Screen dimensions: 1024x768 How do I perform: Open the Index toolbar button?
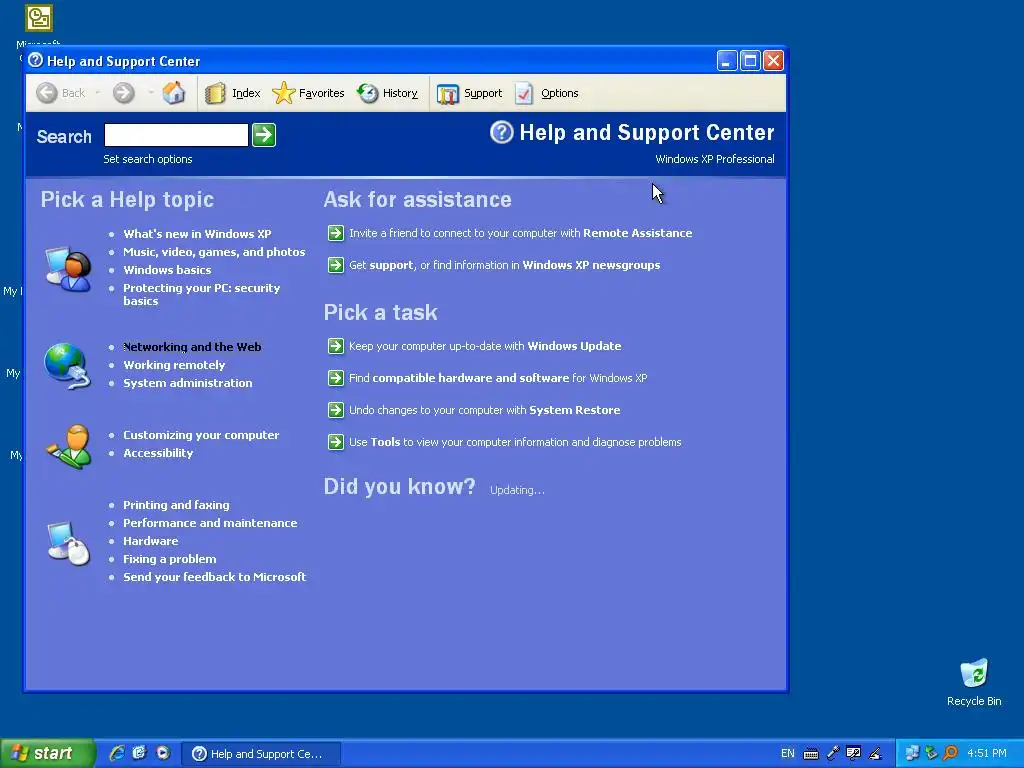(232, 93)
